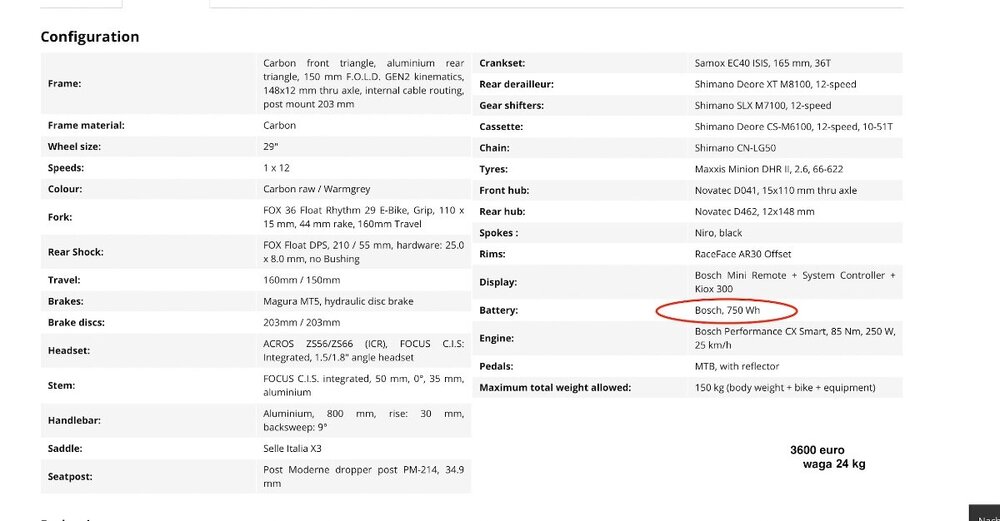The width and height of the screenshot is (1000, 521).
Task: Click the waga 24 kg weight note
Action: [833, 464]
